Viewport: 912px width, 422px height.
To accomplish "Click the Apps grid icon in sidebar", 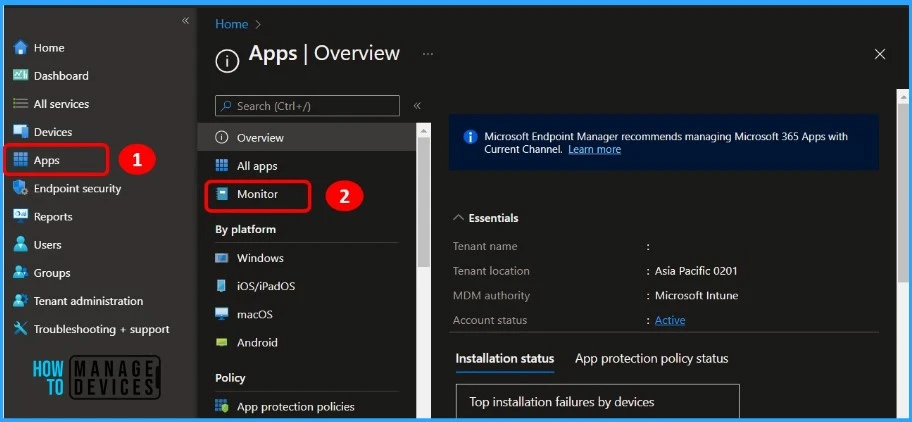I will 20,160.
